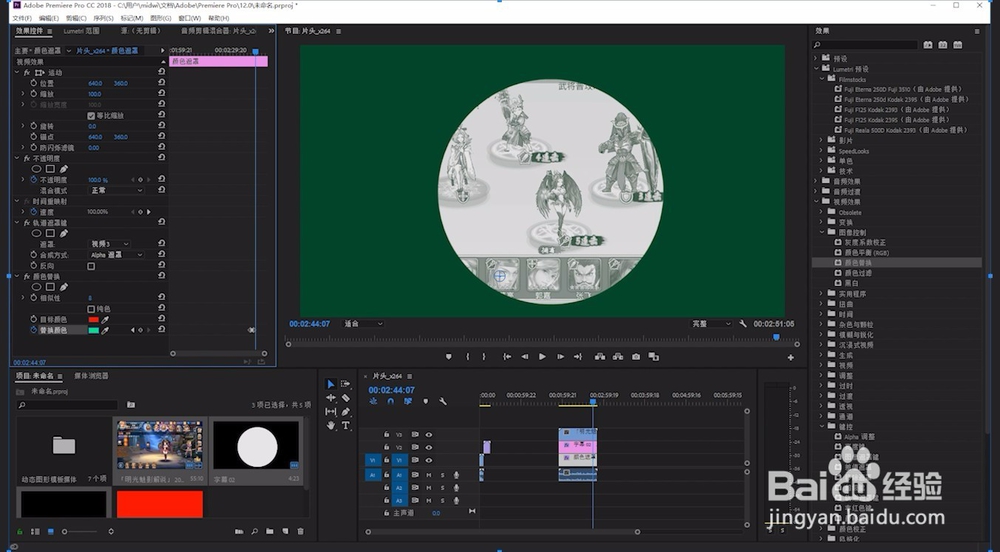This screenshot has height=552, width=1000.
Task: Switch to the Lumetri 范围 tab
Action: click(x=82, y=31)
